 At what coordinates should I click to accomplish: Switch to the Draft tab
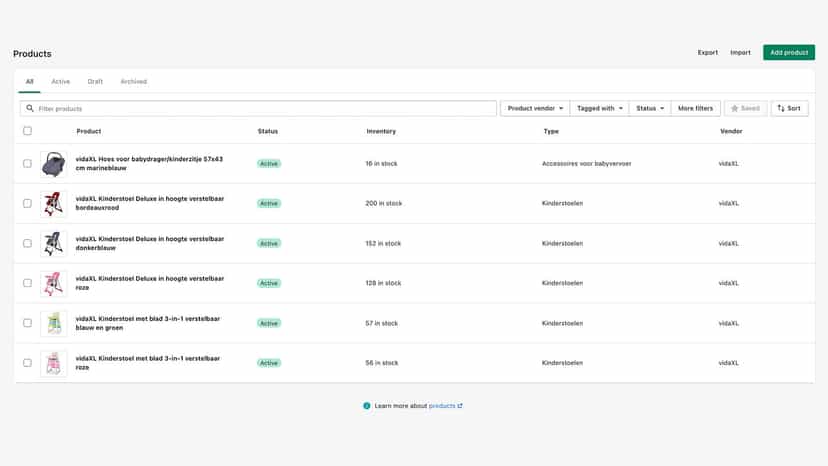(x=95, y=81)
